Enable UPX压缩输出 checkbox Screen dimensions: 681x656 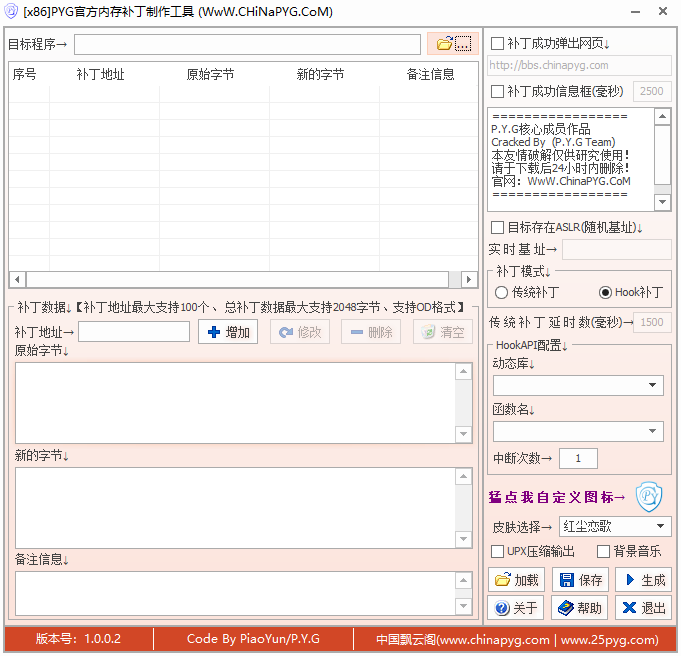coord(498,552)
